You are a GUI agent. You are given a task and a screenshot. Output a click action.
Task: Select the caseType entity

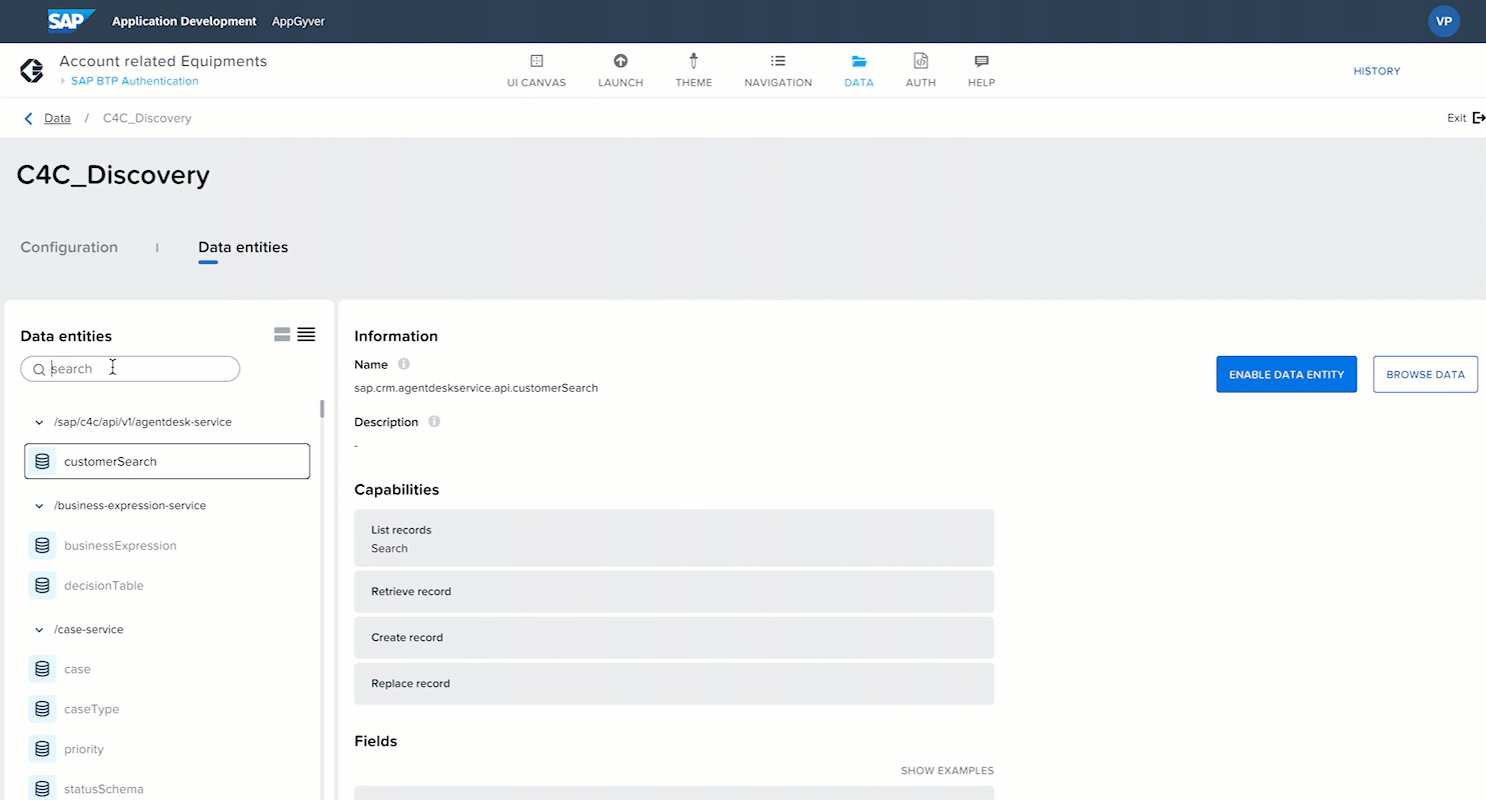pos(167,709)
